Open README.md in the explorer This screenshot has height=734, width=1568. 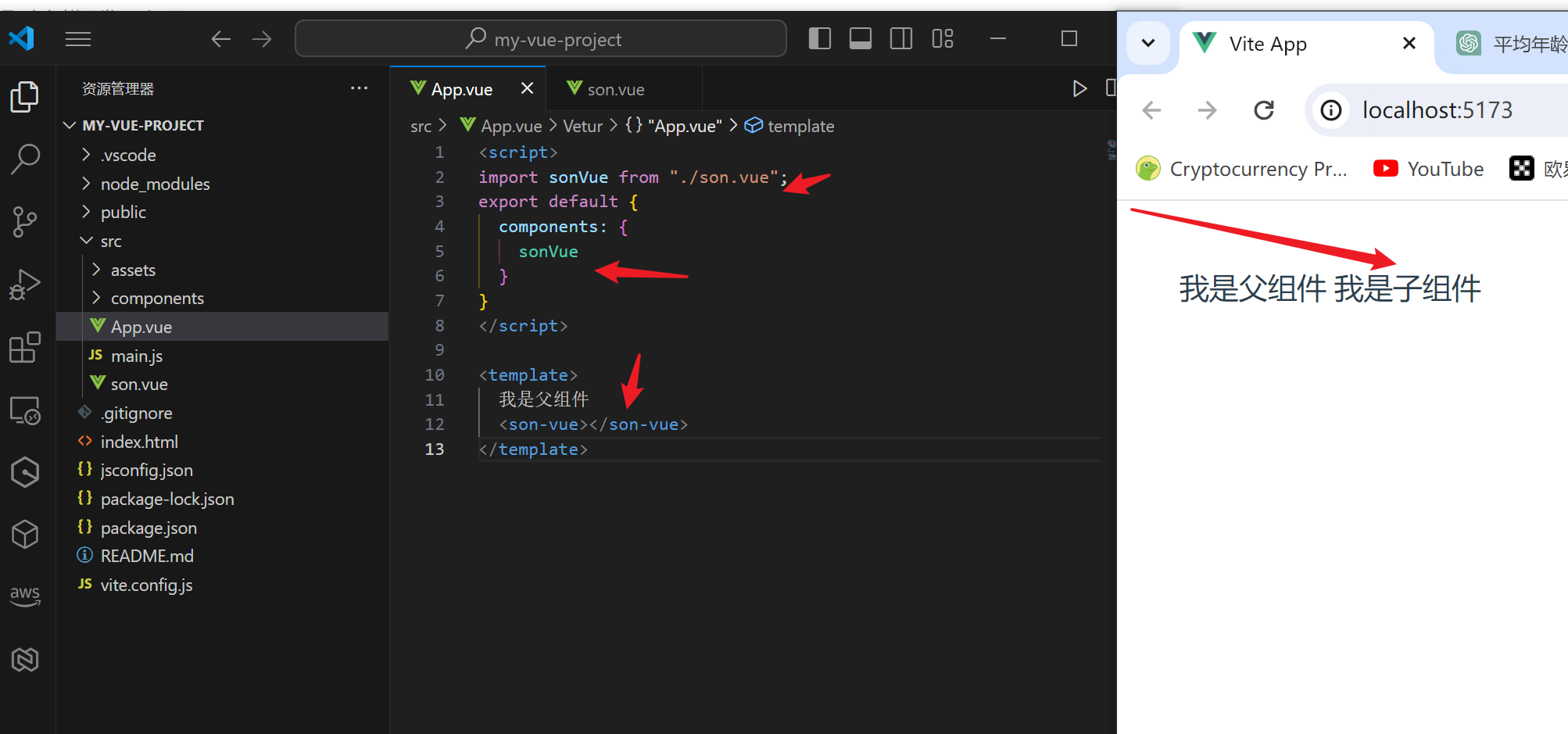pyautogui.click(x=222, y=556)
